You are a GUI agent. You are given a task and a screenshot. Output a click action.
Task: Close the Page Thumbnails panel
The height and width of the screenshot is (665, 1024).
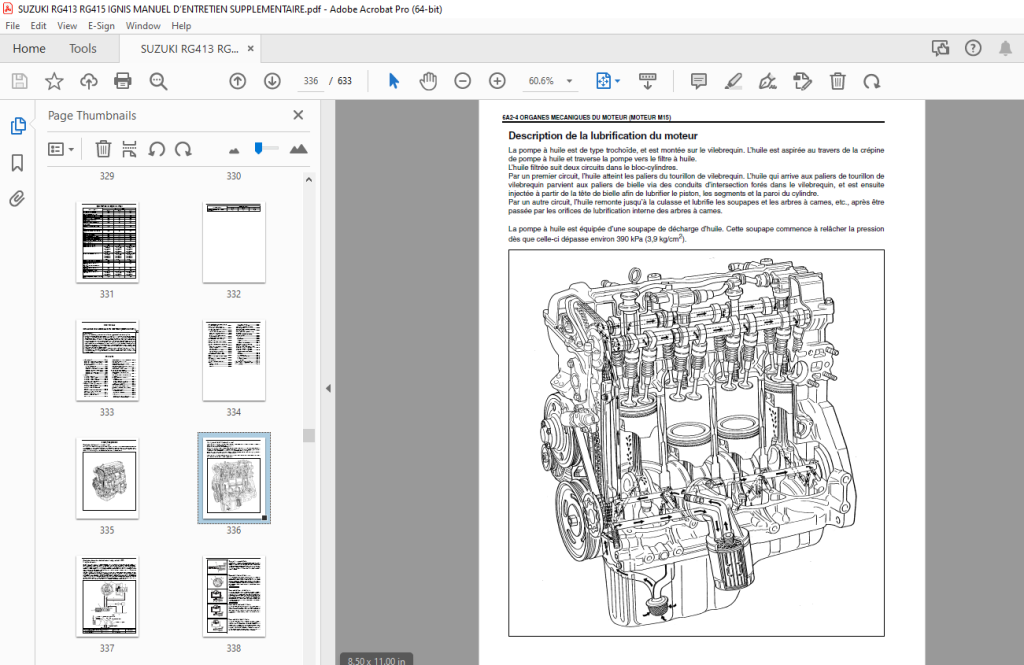pos(298,115)
